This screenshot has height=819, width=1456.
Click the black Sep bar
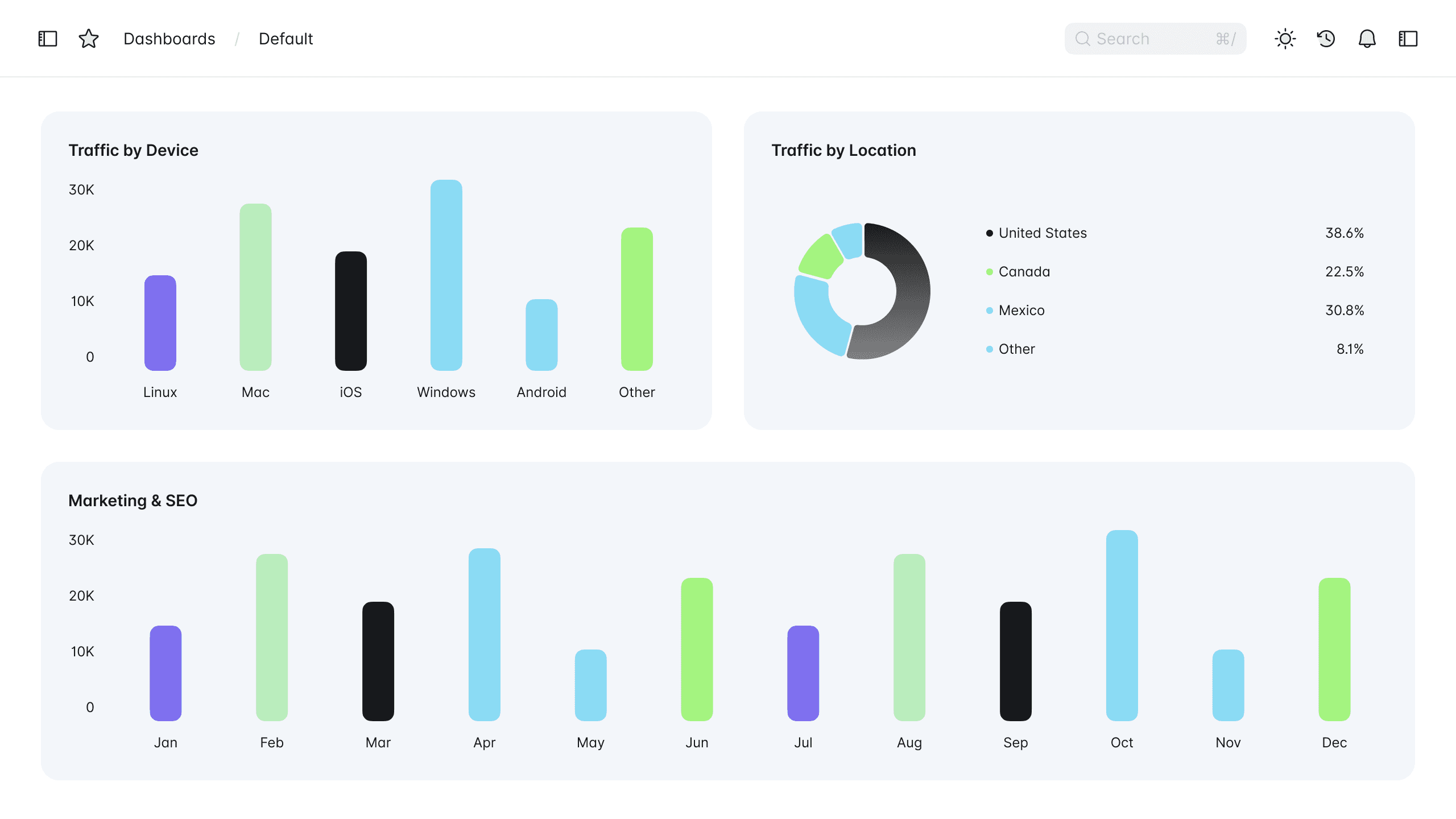[1015, 661]
